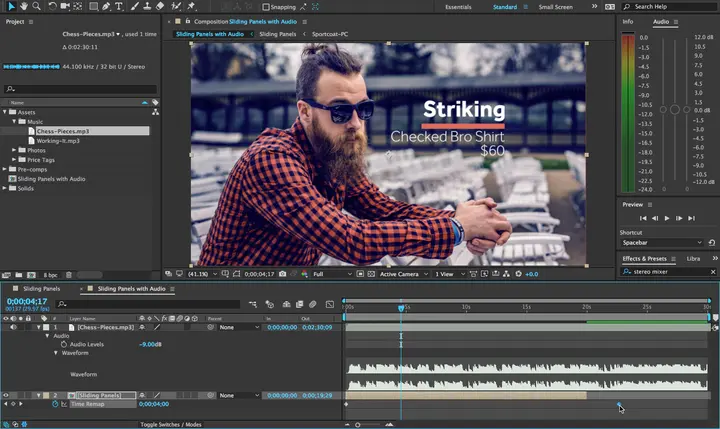
Task: Select the Type tool
Action: pyautogui.click(x=119, y=6)
